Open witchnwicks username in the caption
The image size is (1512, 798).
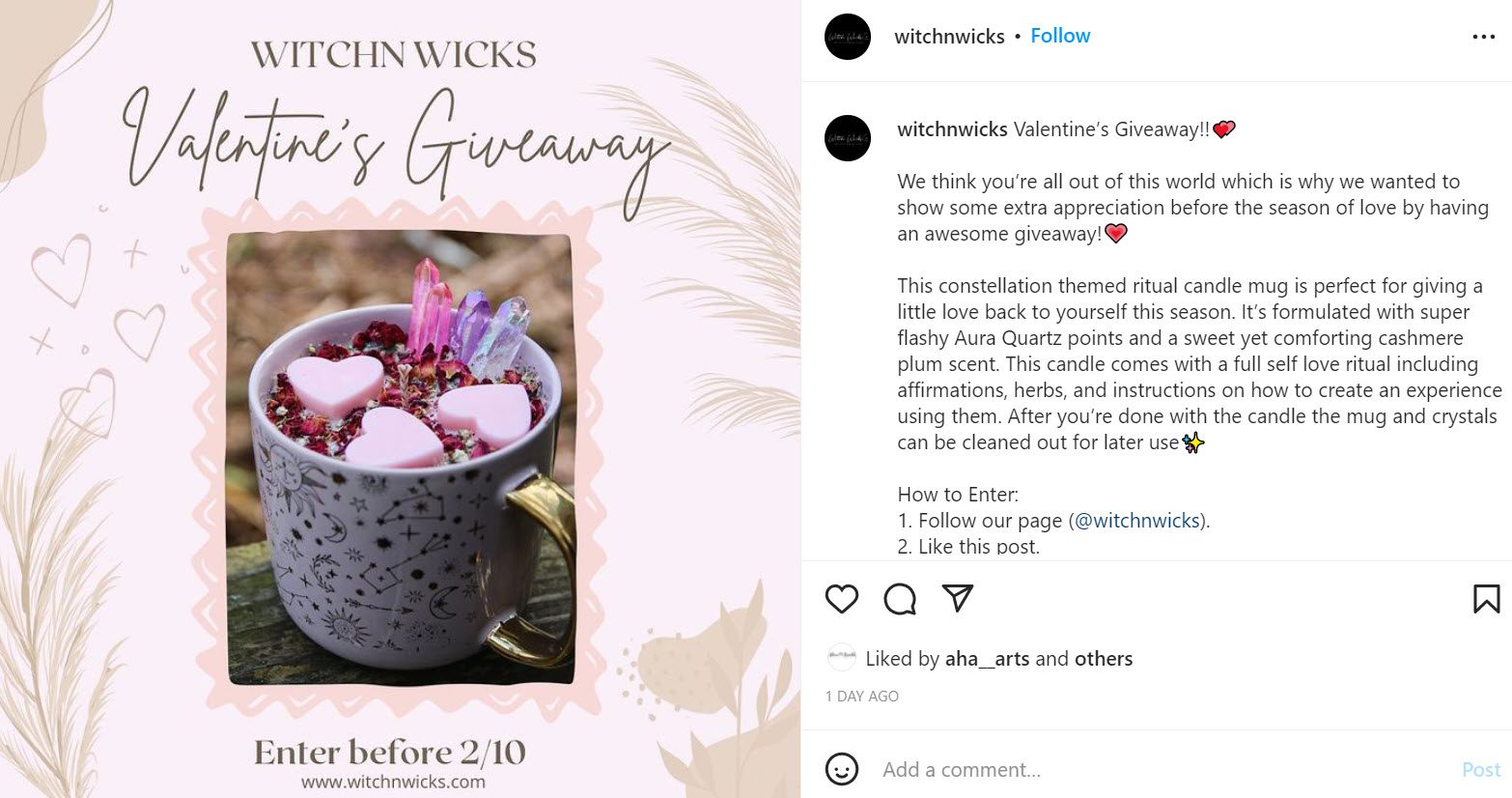pos(952,129)
